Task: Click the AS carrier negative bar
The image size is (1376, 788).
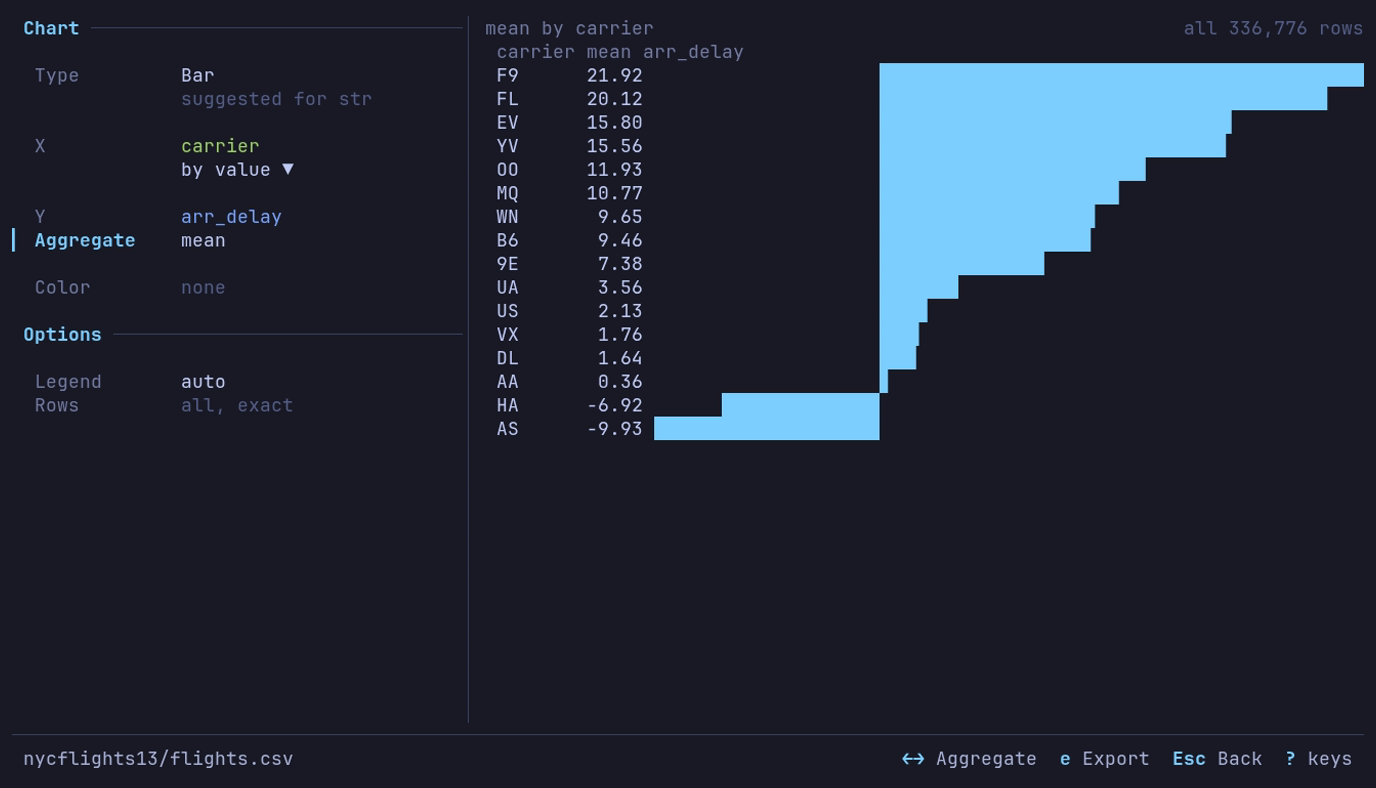Action: pos(766,428)
